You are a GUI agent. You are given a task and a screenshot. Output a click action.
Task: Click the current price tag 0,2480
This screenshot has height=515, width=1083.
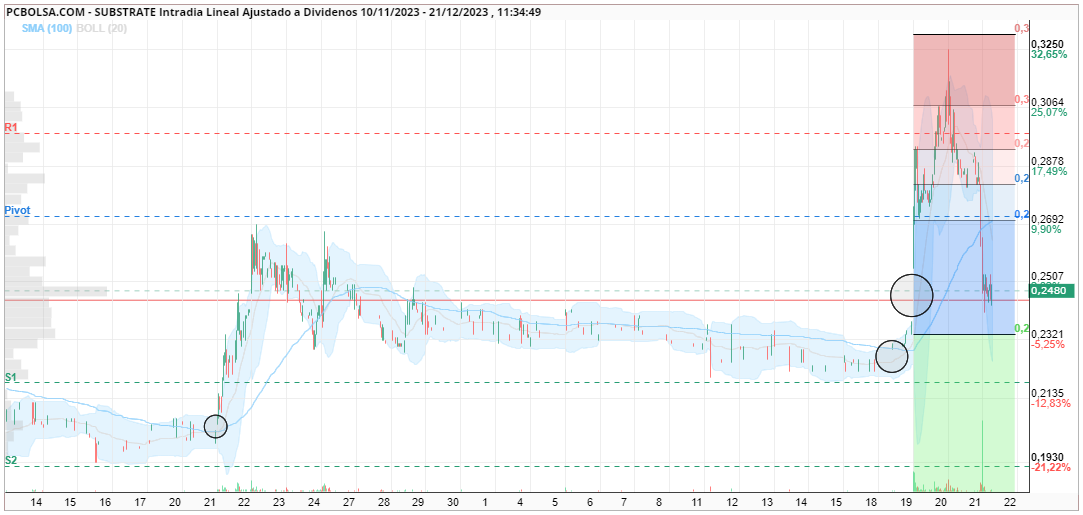coord(1049,292)
